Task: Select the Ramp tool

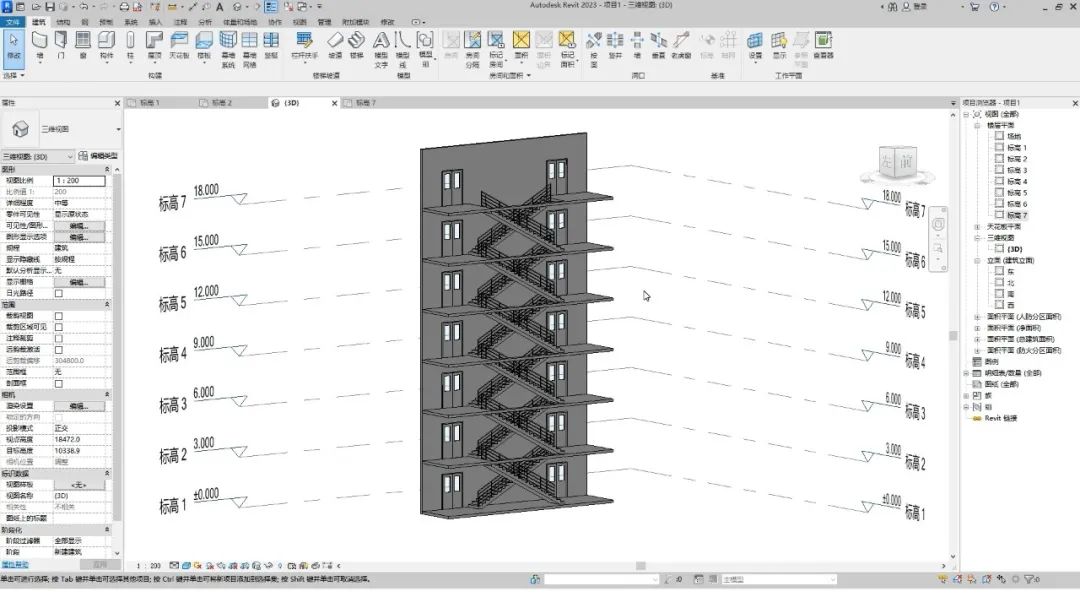Action: [335, 45]
